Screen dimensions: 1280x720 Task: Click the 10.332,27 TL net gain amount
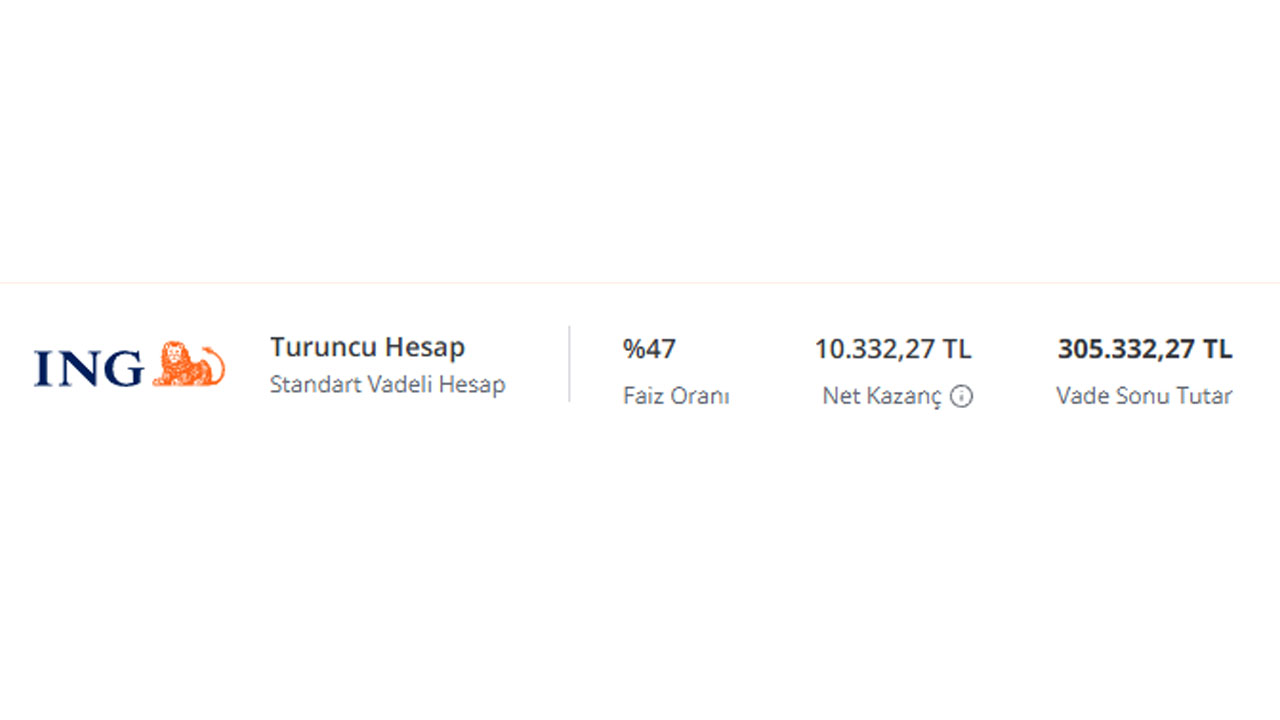coord(892,349)
